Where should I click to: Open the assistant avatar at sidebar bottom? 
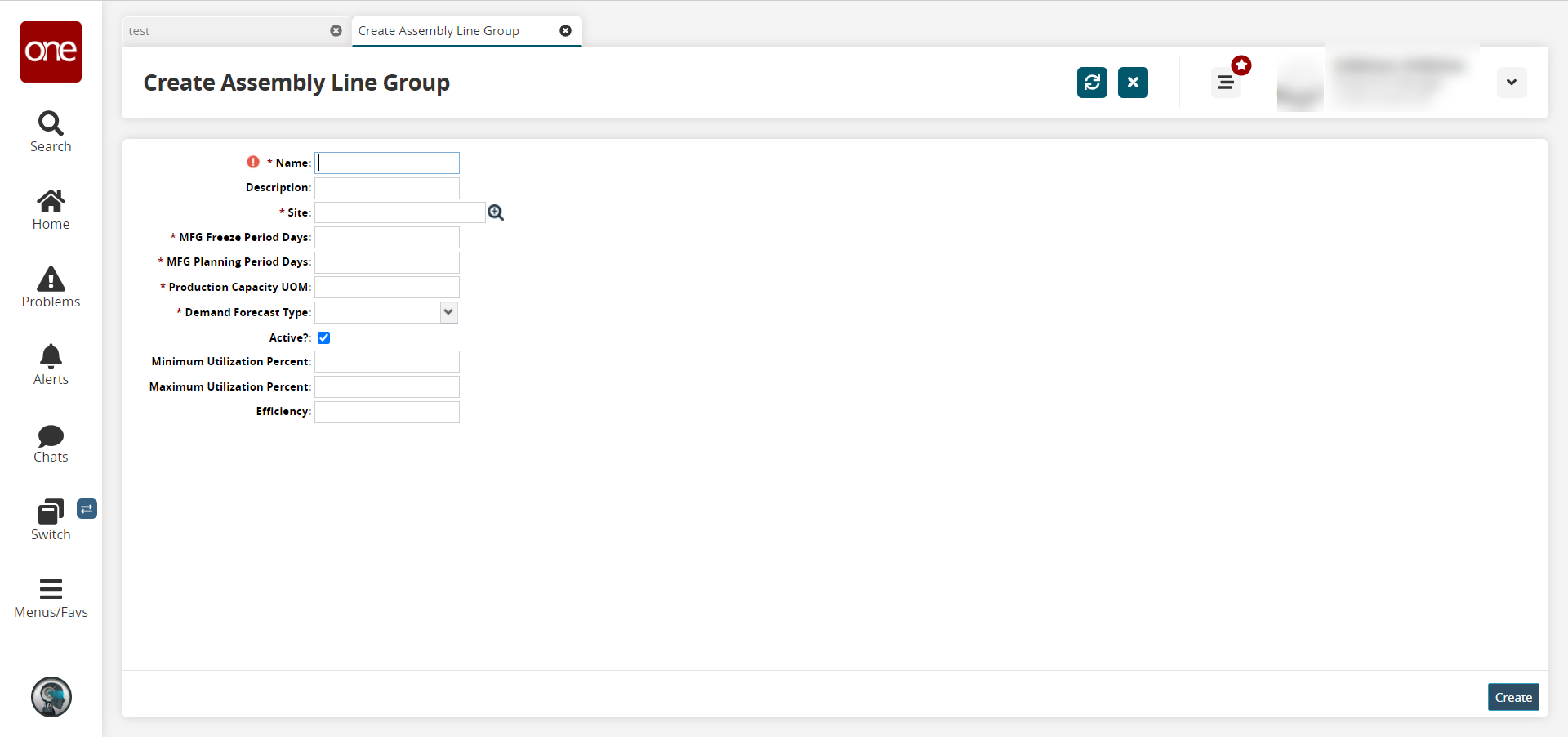tap(51, 697)
